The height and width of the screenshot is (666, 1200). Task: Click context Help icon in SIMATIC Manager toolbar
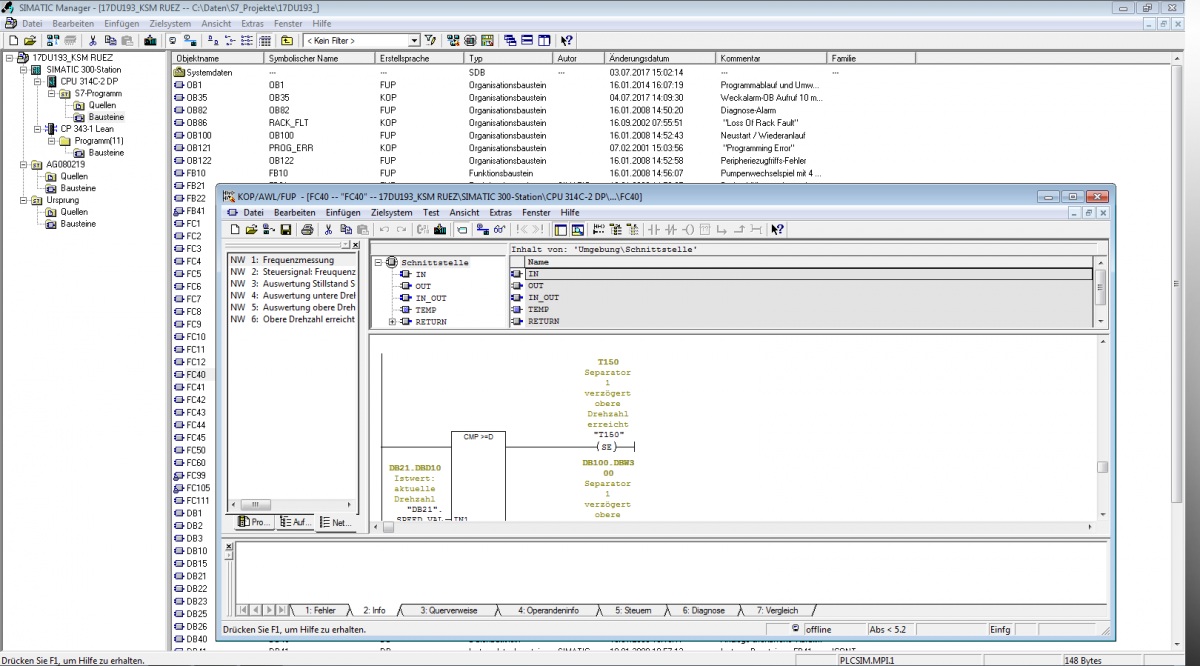pos(567,41)
